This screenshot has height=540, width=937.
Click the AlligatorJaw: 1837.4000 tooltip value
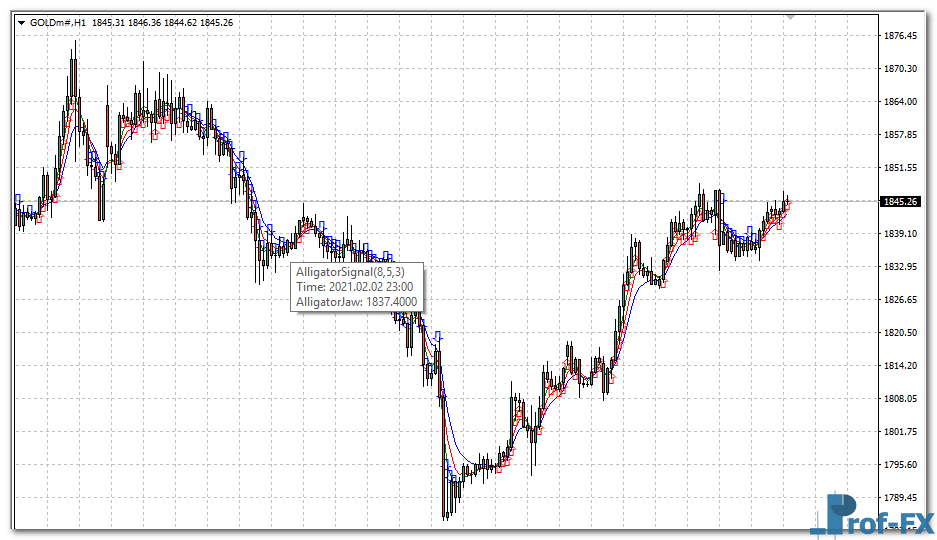click(x=356, y=301)
